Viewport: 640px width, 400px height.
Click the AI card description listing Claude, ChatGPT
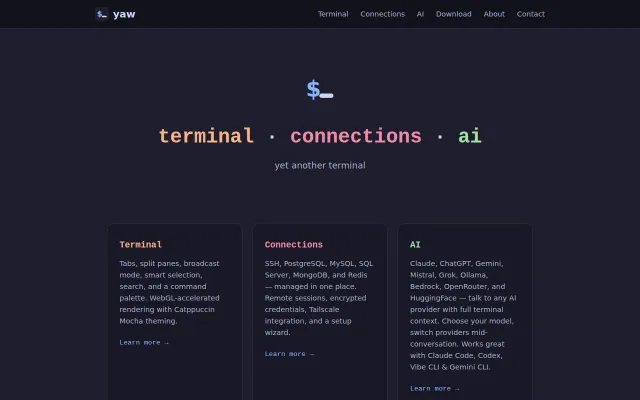[x=463, y=315]
